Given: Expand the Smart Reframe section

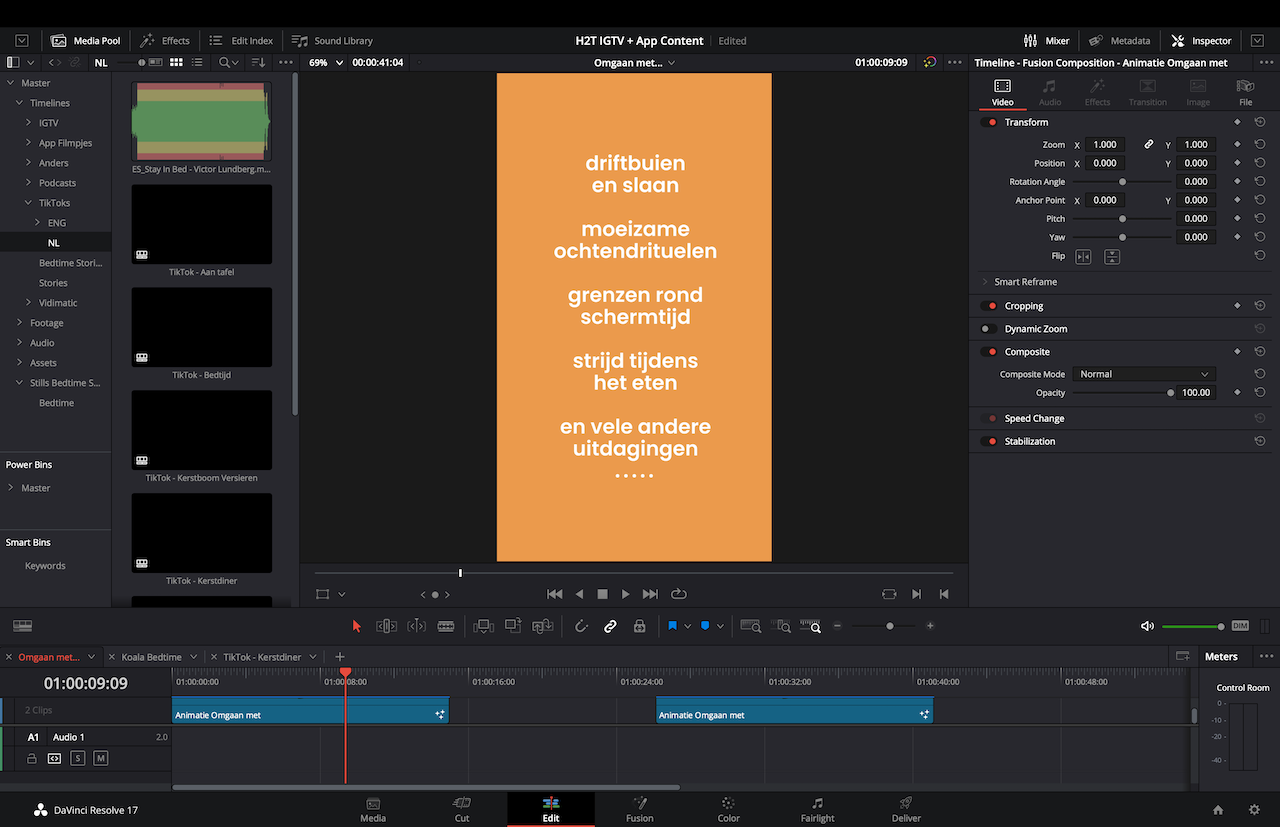Looking at the screenshot, I should [x=985, y=282].
